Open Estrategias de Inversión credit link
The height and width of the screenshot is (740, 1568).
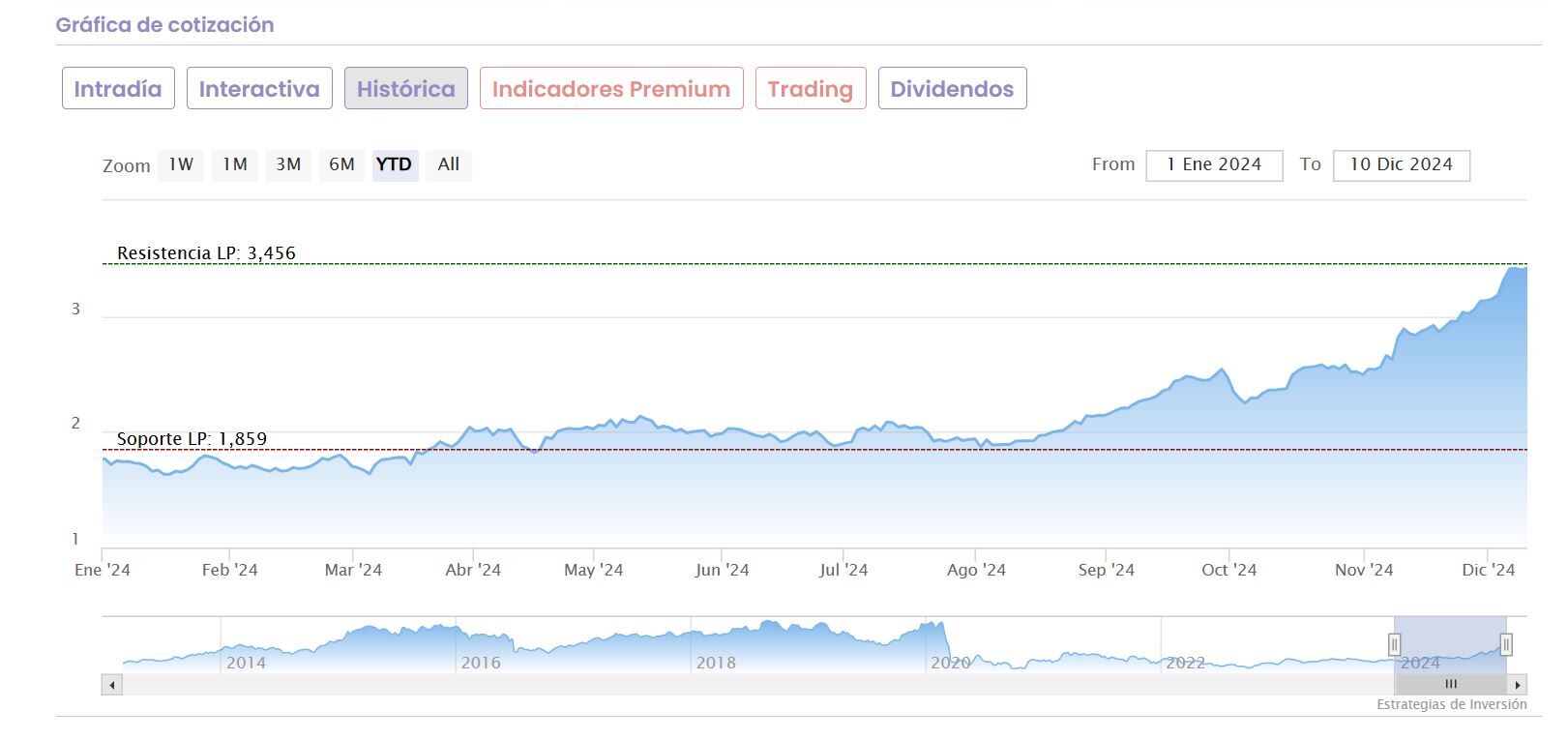click(1451, 704)
